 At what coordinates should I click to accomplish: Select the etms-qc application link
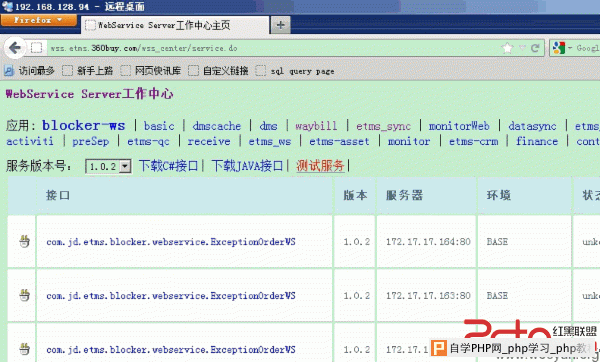coord(148,142)
